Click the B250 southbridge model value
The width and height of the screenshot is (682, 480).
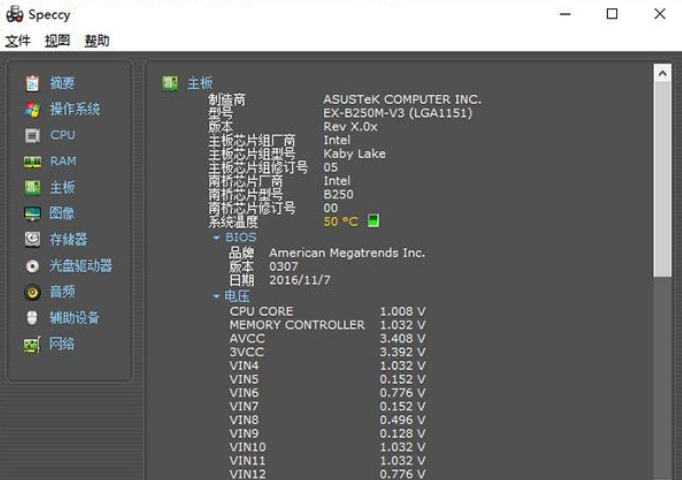click(338, 194)
